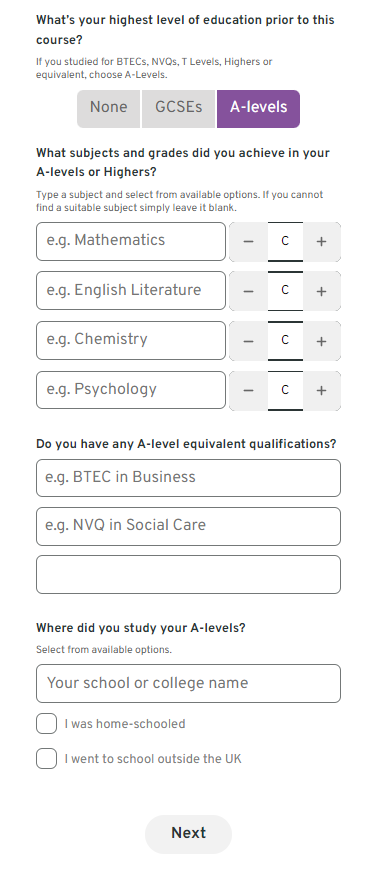Check 'I went to school outside the UK'

click(x=47, y=759)
